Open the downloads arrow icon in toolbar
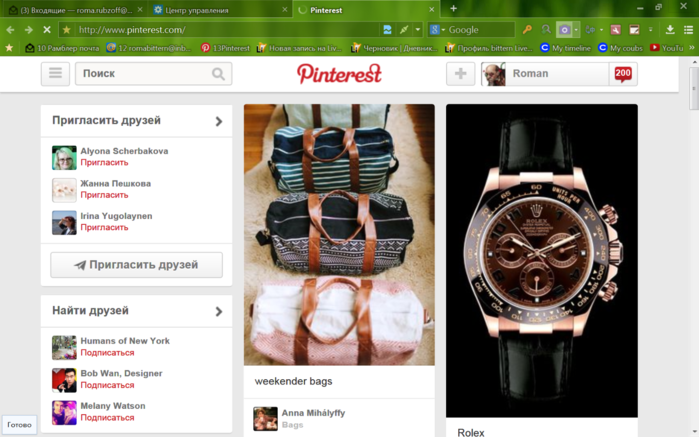Screen dimensions: 699x437 click(x=670, y=30)
